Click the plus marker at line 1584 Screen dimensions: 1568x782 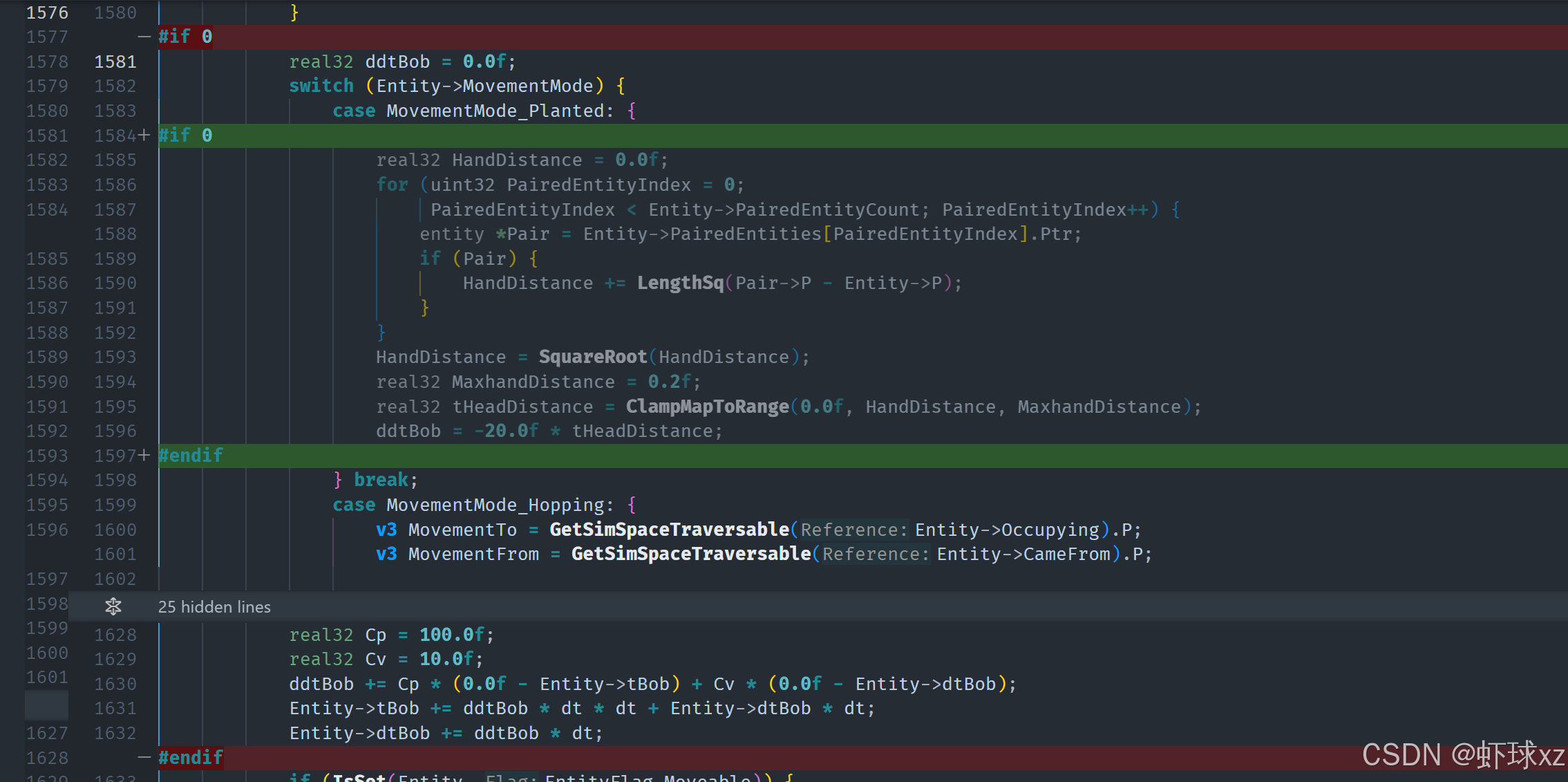[x=144, y=136]
